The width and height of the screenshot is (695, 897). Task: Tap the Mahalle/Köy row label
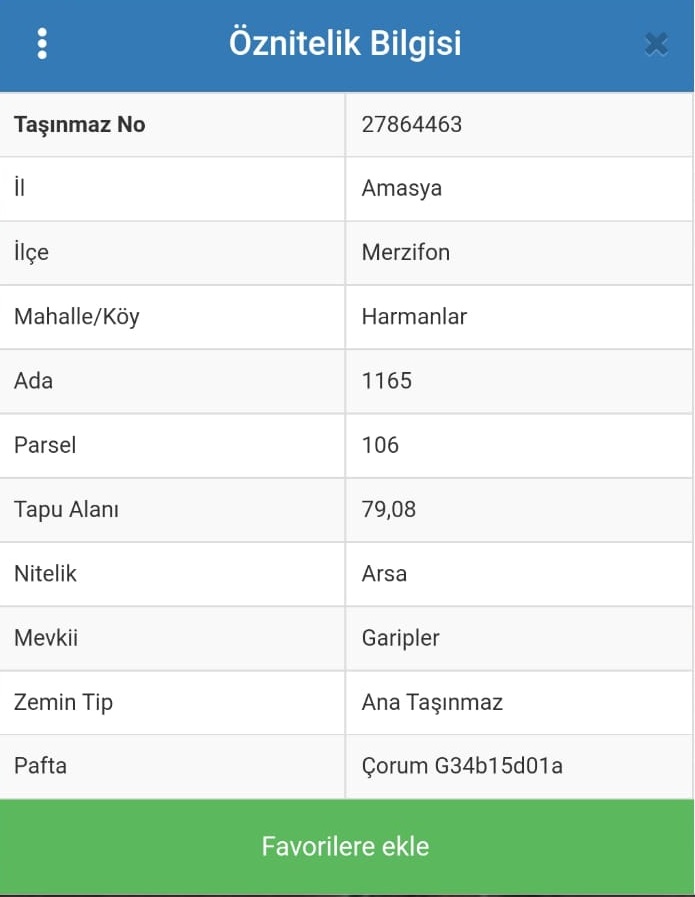(x=77, y=317)
